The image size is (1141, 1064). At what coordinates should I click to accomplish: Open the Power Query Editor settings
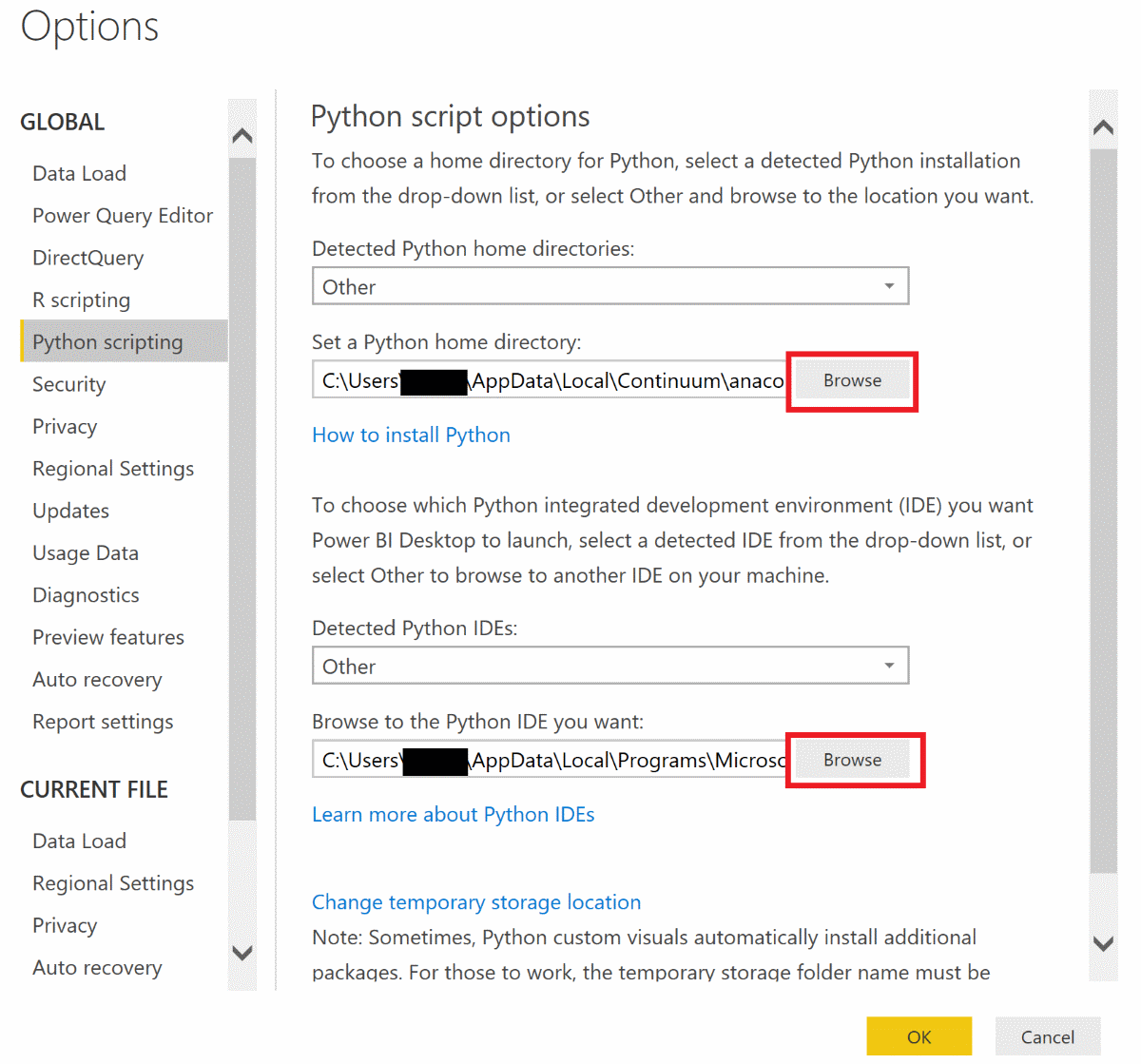(123, 216)
